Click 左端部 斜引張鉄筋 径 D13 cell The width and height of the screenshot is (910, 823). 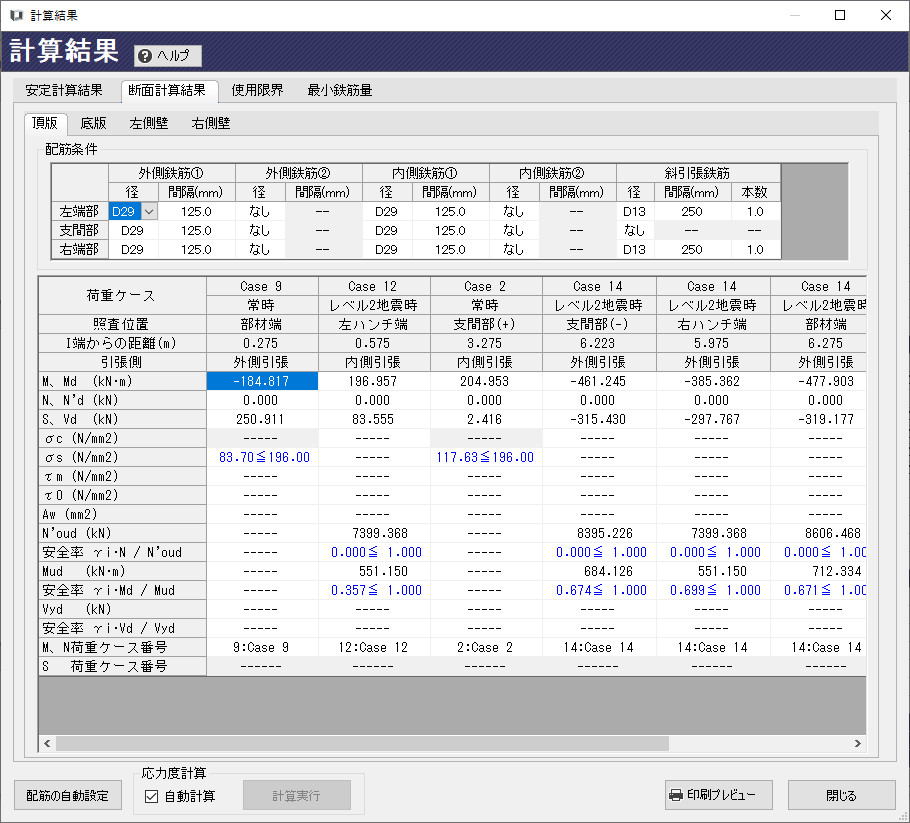pyautogui.click(x=635, y=211)
